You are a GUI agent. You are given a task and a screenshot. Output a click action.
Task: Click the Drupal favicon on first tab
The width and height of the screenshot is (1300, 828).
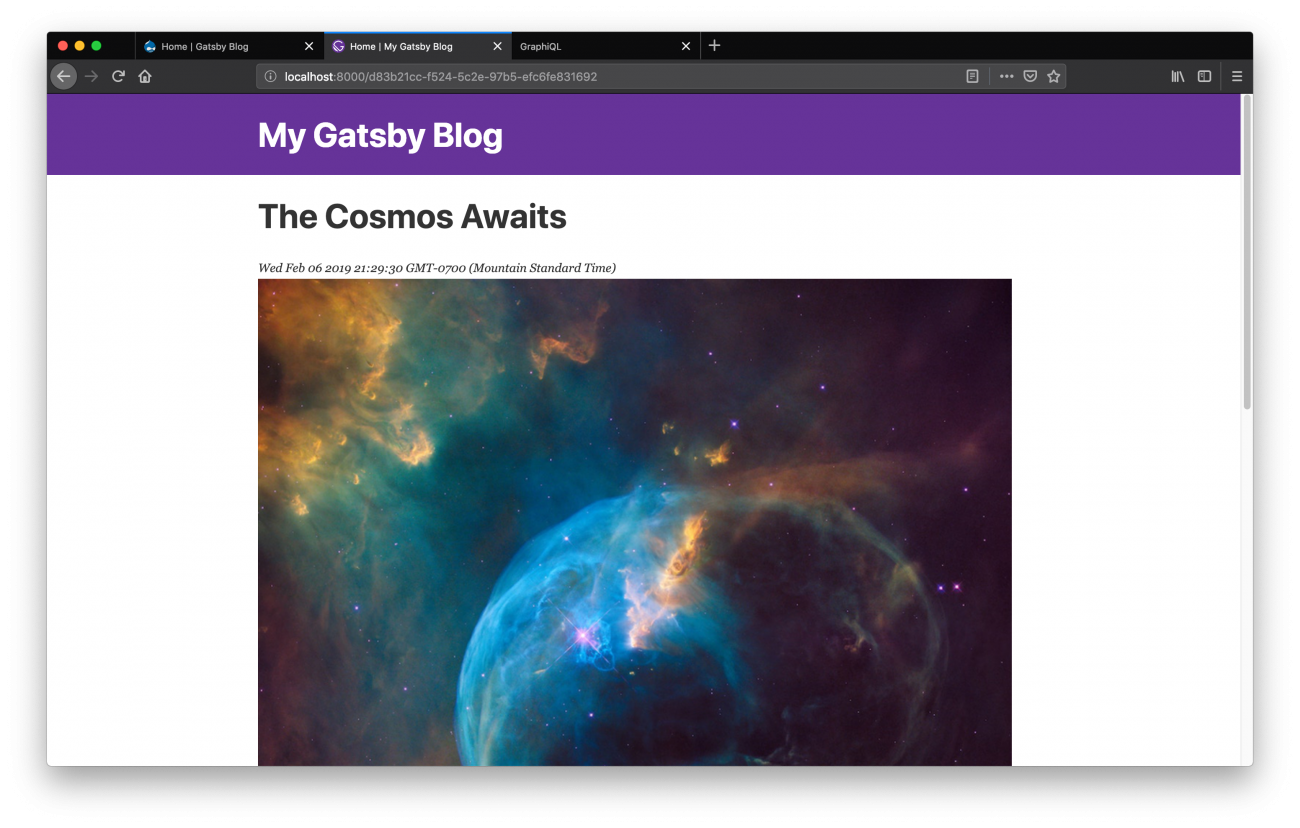150,46
